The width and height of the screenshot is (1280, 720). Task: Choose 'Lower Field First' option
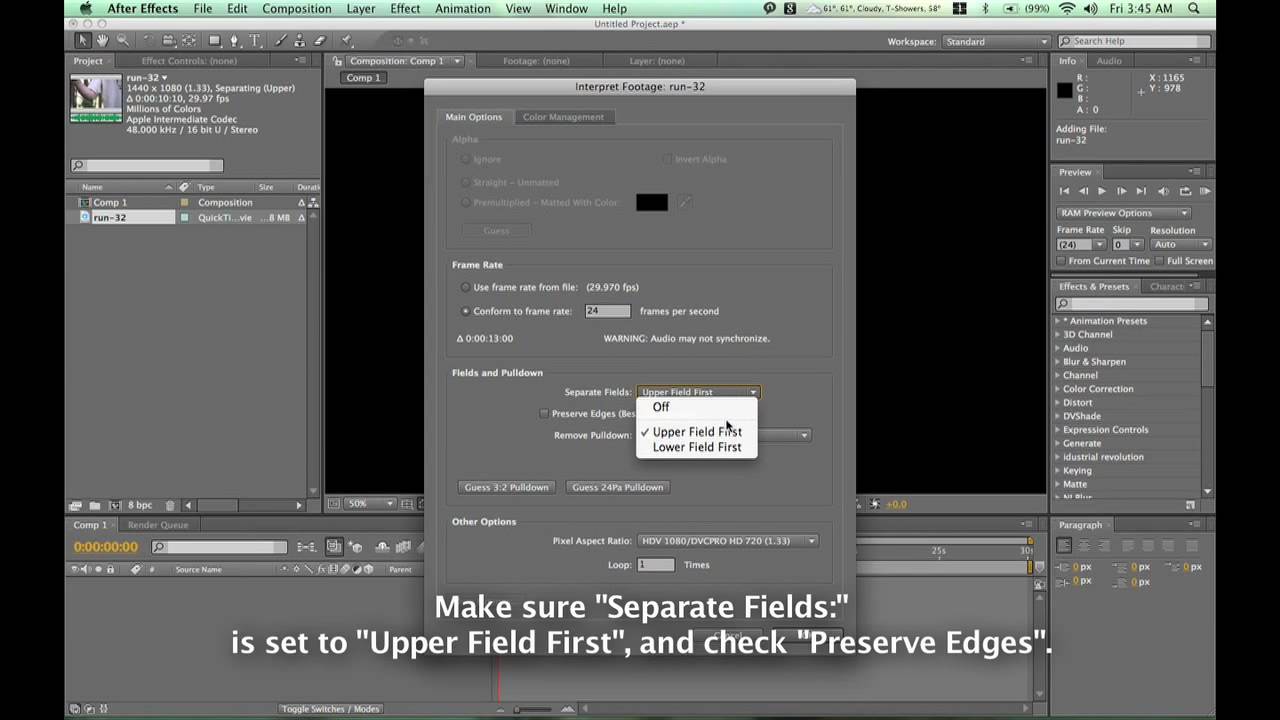[697, 447]
